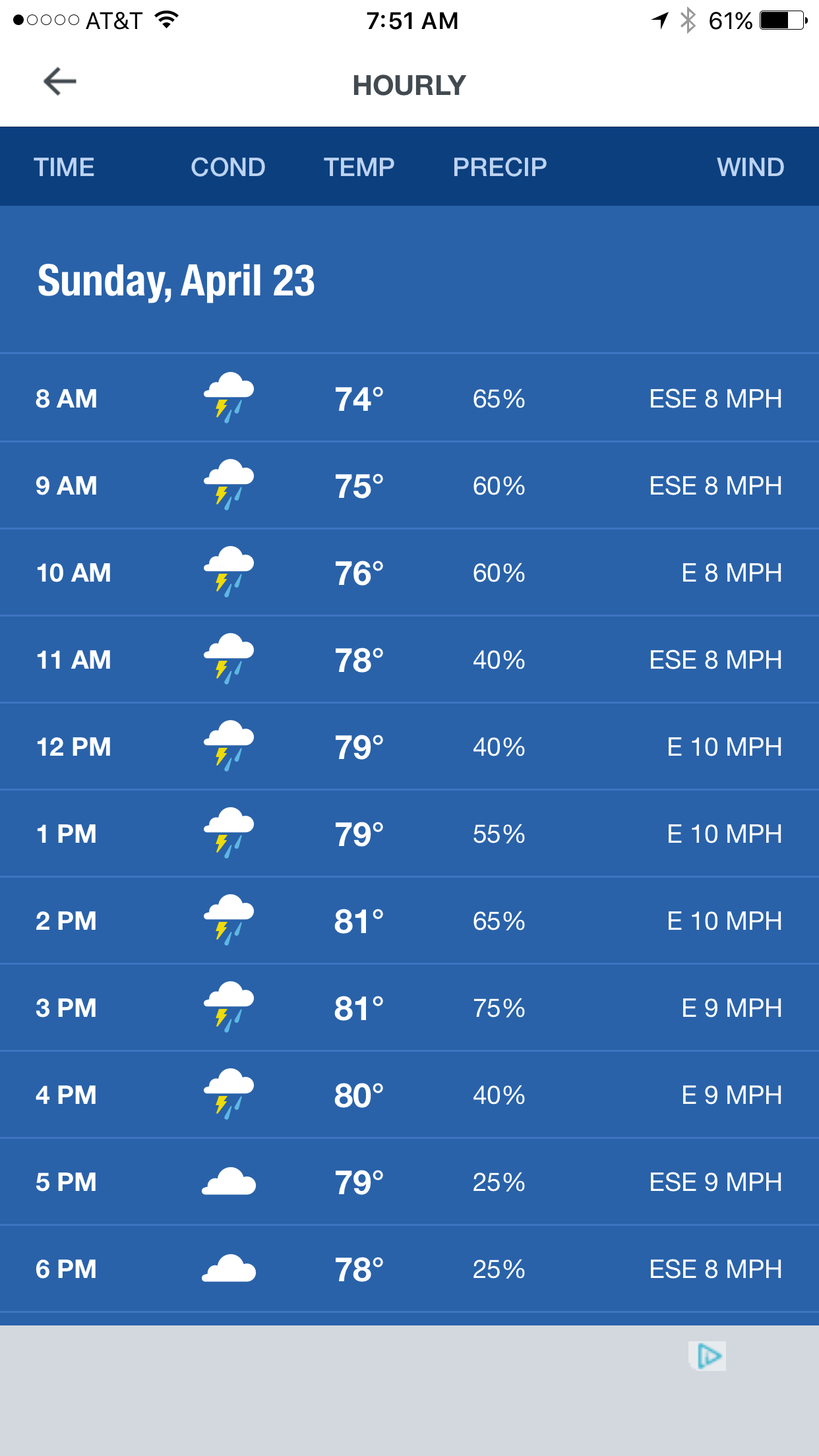Select the PRECIP column header
Image resolution: width=819 pixels, height=1456 pixels.
click(500, 167)
